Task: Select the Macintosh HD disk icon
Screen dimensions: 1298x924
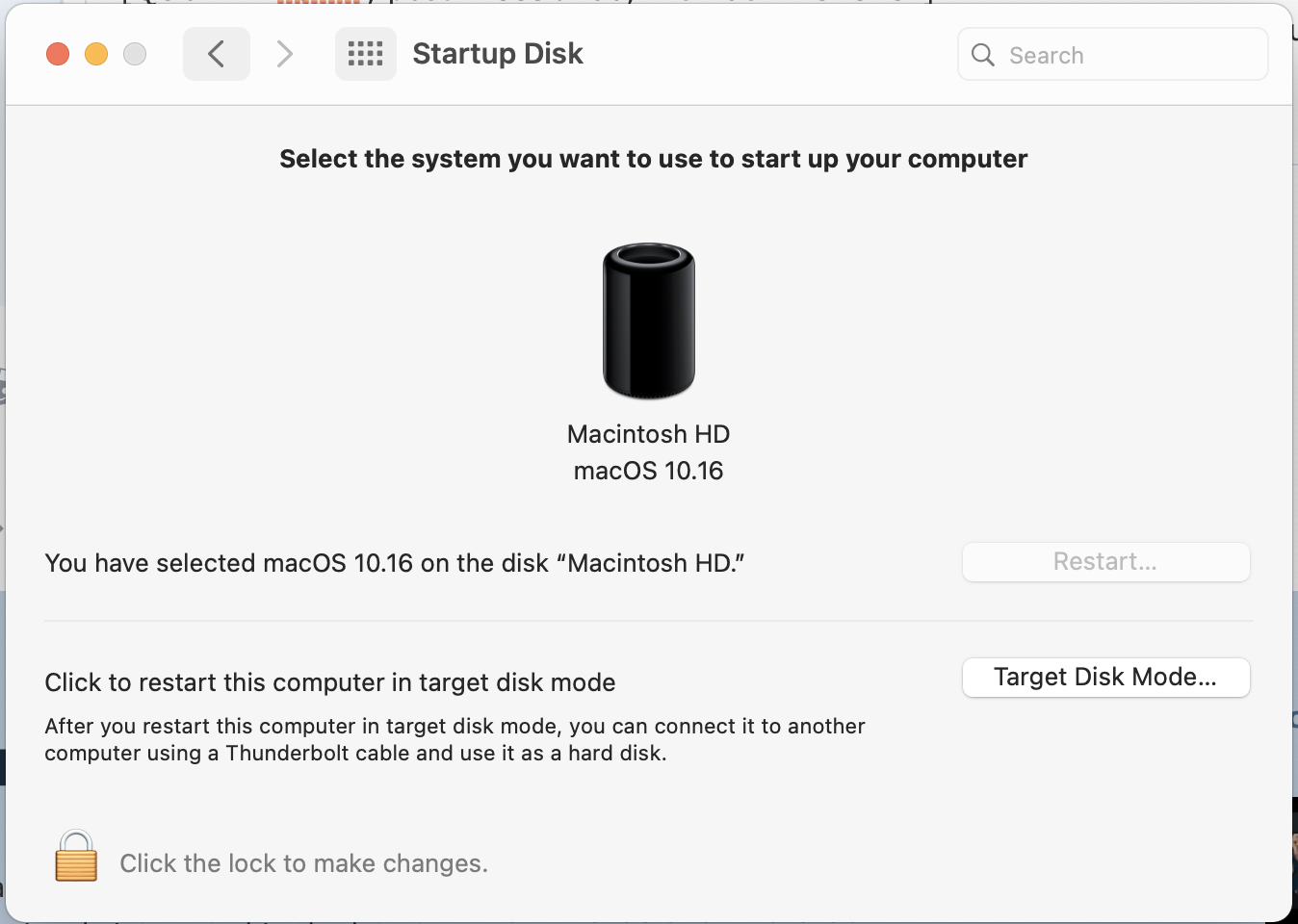Action: pyautogui.click(x=649, y=321)
